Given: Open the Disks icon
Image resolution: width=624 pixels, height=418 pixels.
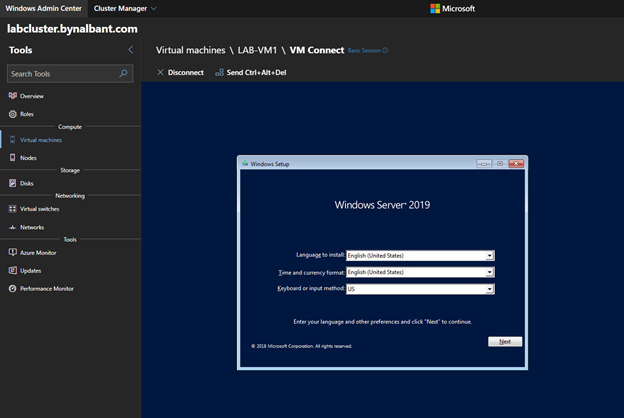Looking at the screenshot, I should 13,183.
